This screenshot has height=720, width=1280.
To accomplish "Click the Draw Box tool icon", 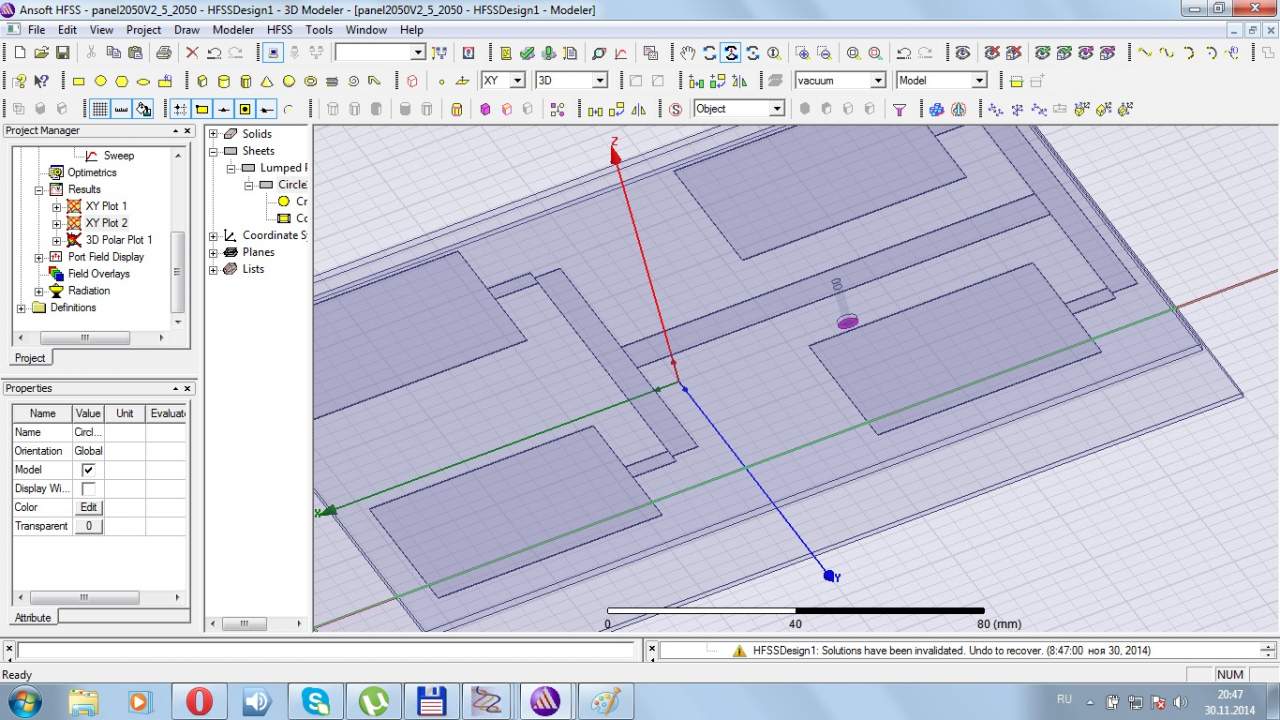I will click(202, 81).
